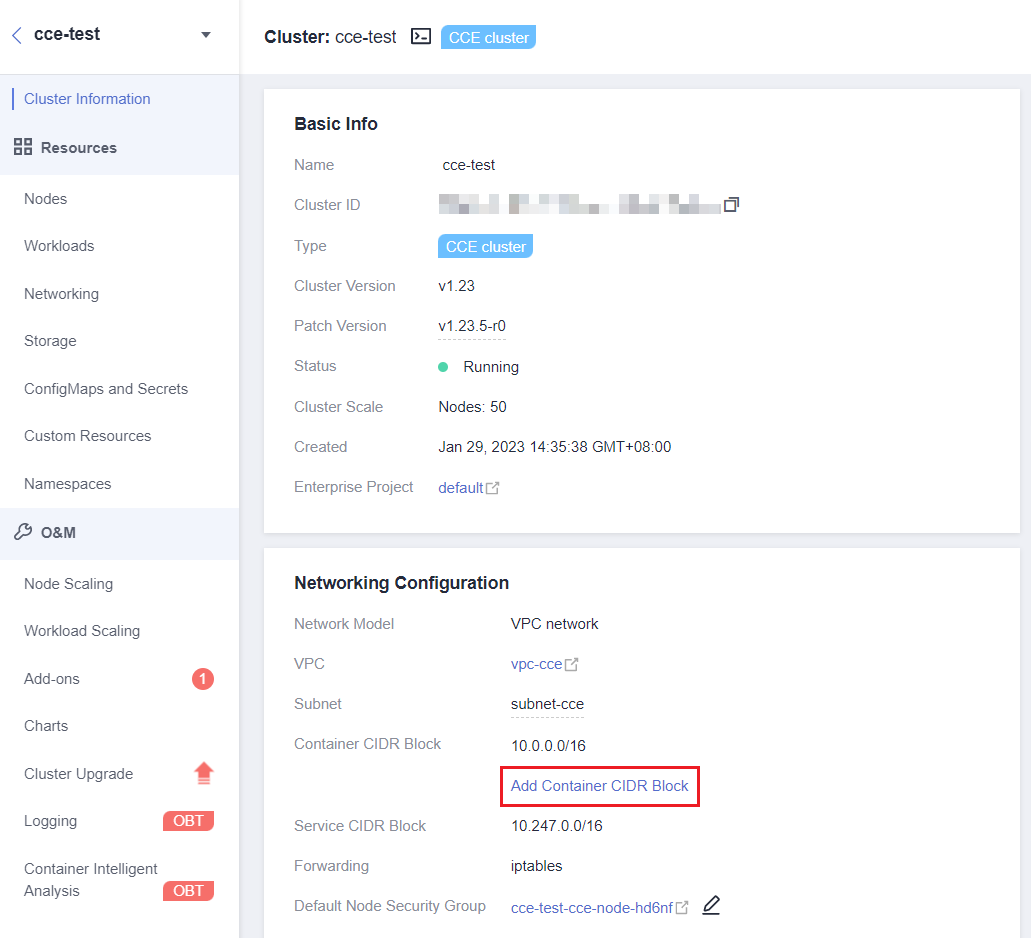Open the default enterprise project link
Screen dimensions: 1031x938
(x=460, y=488)
